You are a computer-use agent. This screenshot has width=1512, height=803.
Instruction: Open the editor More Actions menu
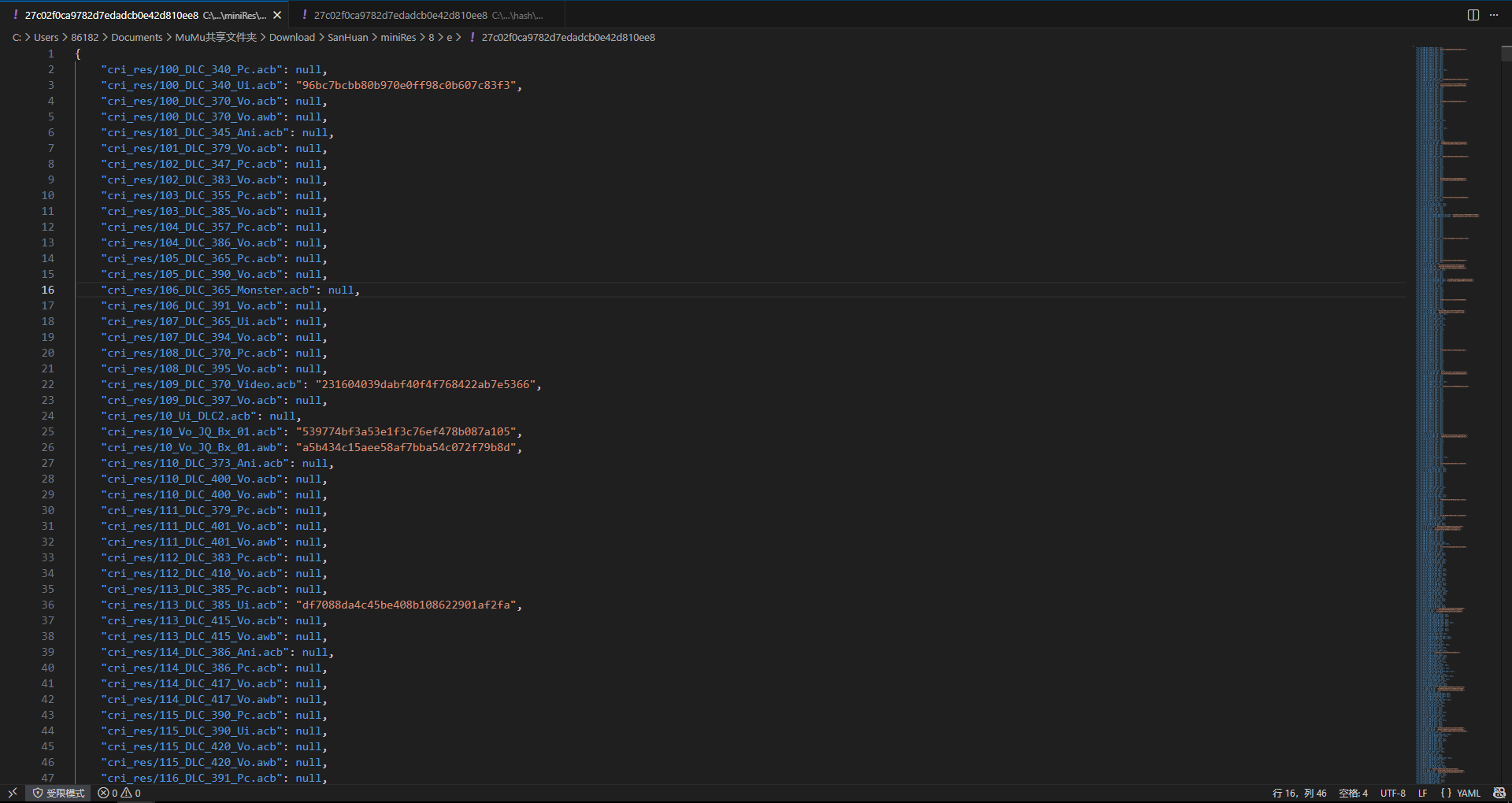[x=1494, y=15]
